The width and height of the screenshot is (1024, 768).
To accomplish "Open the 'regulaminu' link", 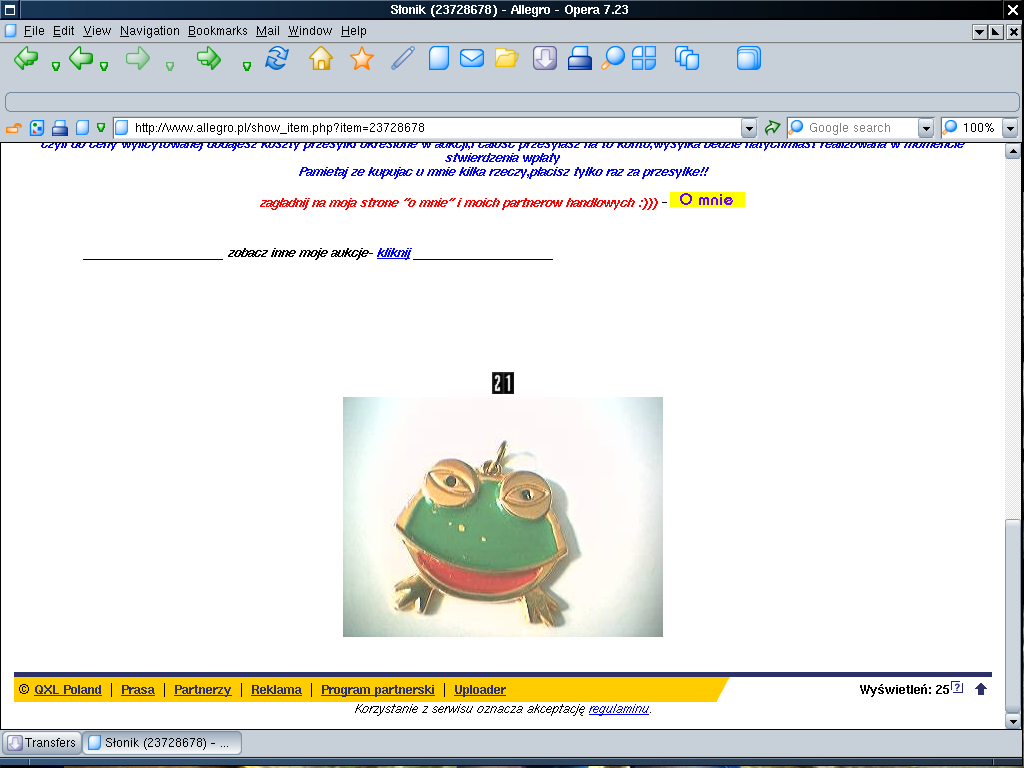I will tap(618, 709).
